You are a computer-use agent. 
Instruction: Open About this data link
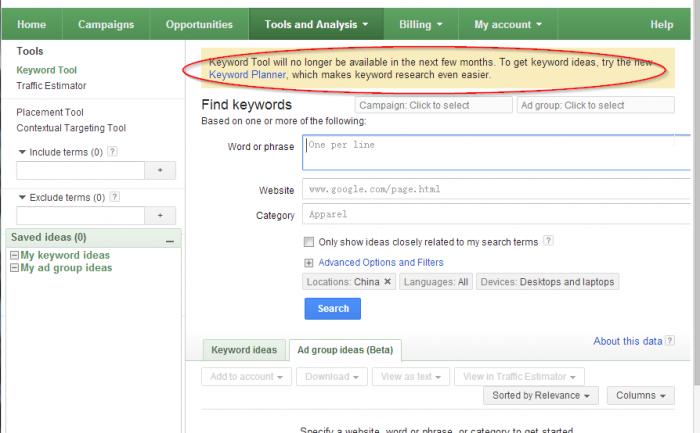click(627, 341)
